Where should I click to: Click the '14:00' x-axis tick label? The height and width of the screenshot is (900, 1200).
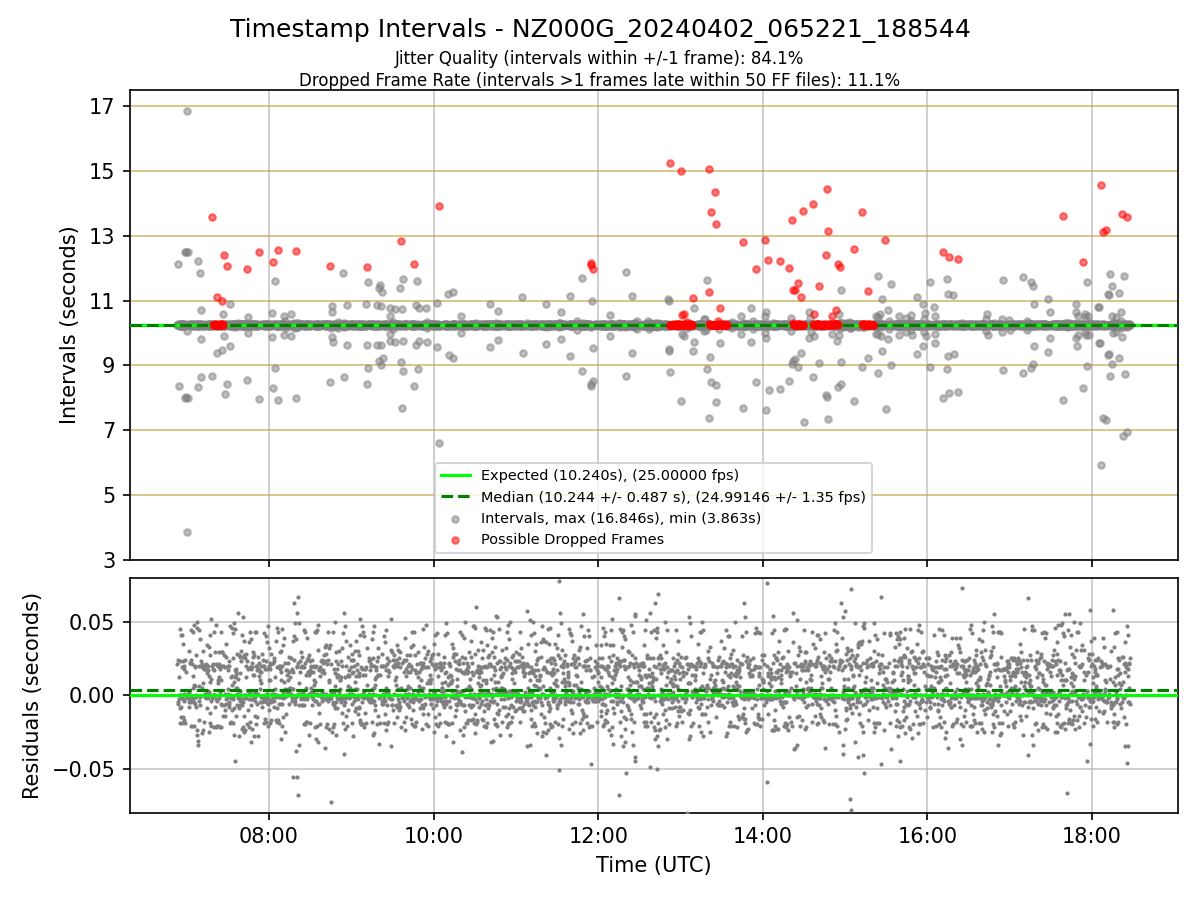tap(763, 834)
